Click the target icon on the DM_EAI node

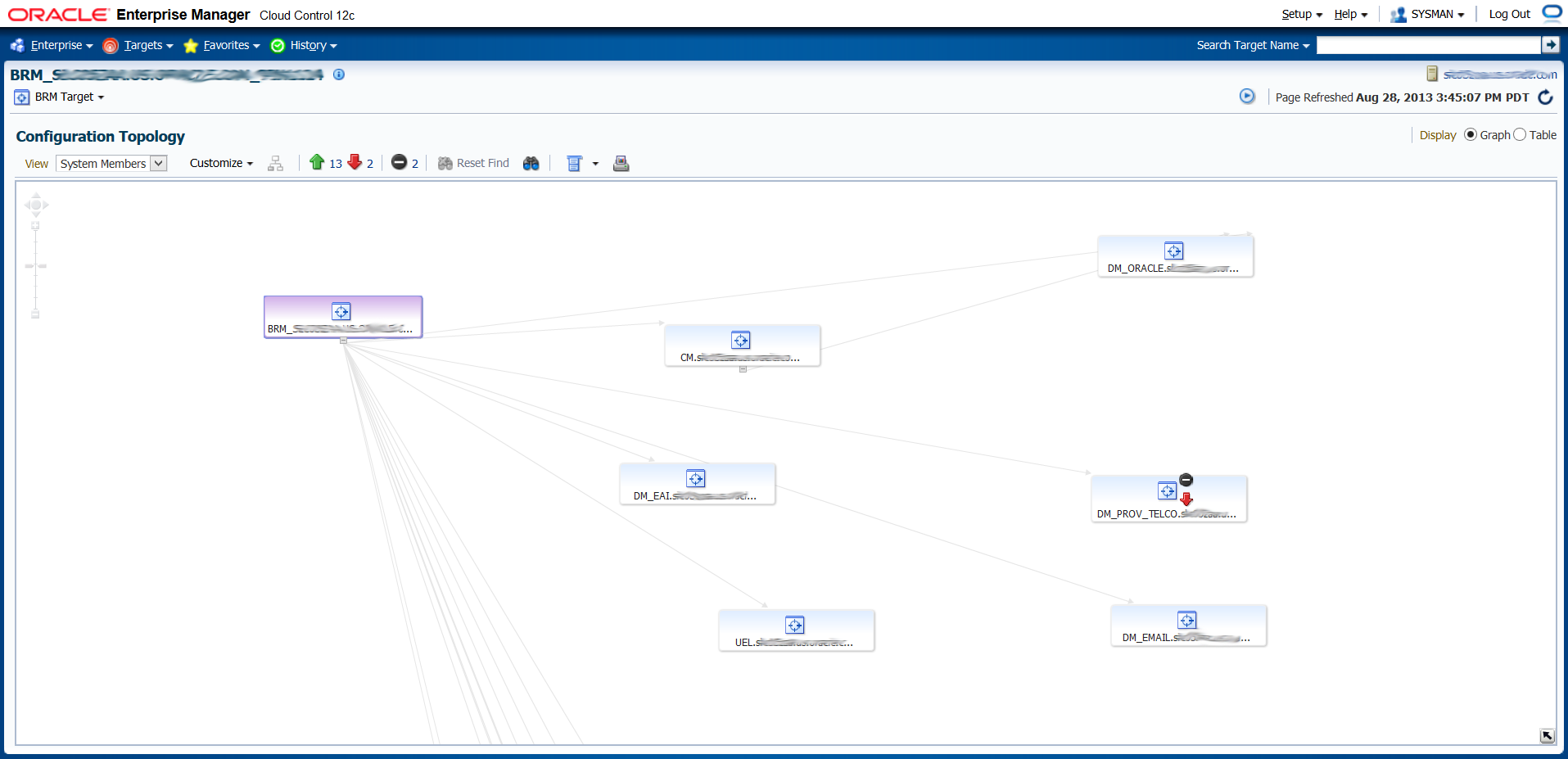(696, 478)
